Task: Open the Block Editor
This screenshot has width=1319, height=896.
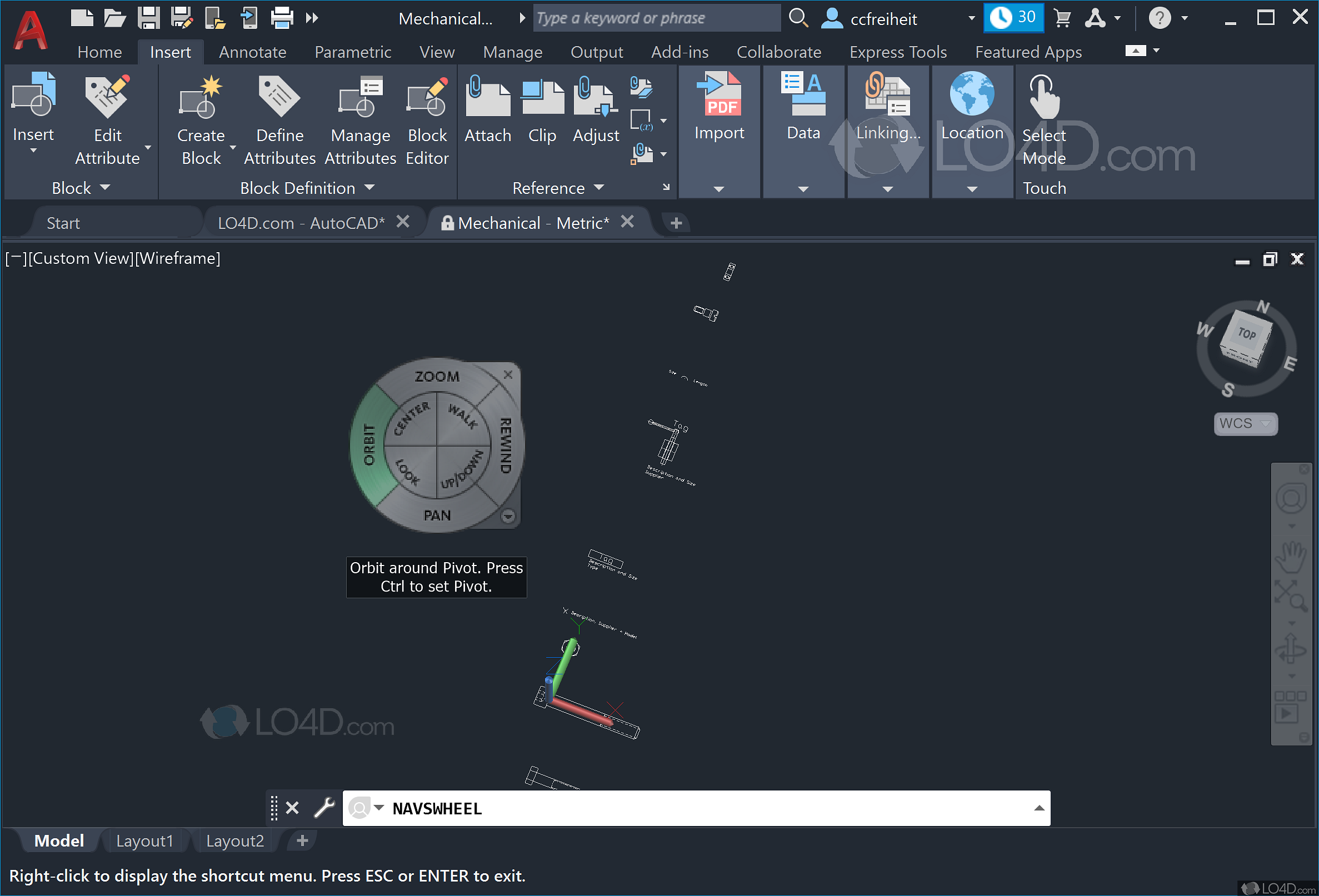Action: (x=427, y=119)
